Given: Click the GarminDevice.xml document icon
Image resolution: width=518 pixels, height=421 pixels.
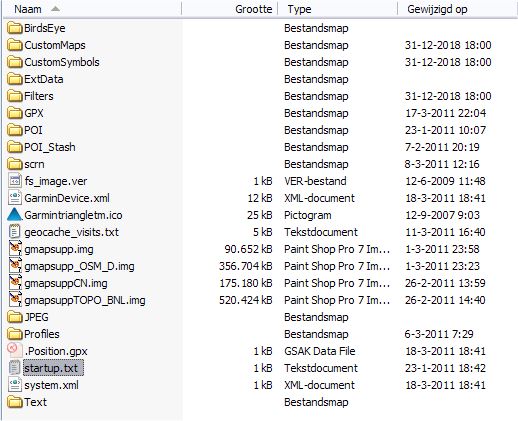Looking at the screenshot, I should 15,198.
